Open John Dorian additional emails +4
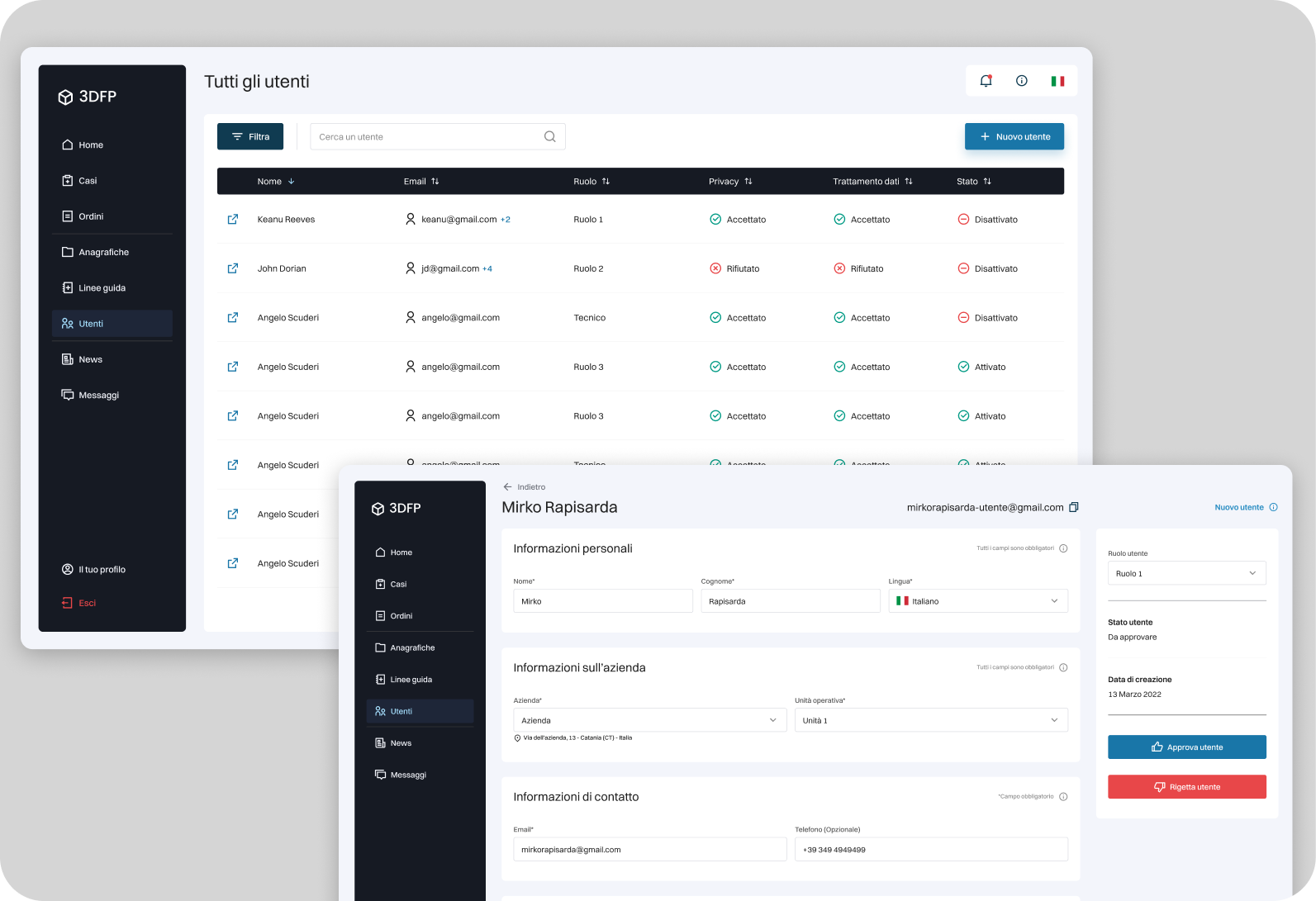The width and height of the screenshot is (1316, 901). (487, 268)
